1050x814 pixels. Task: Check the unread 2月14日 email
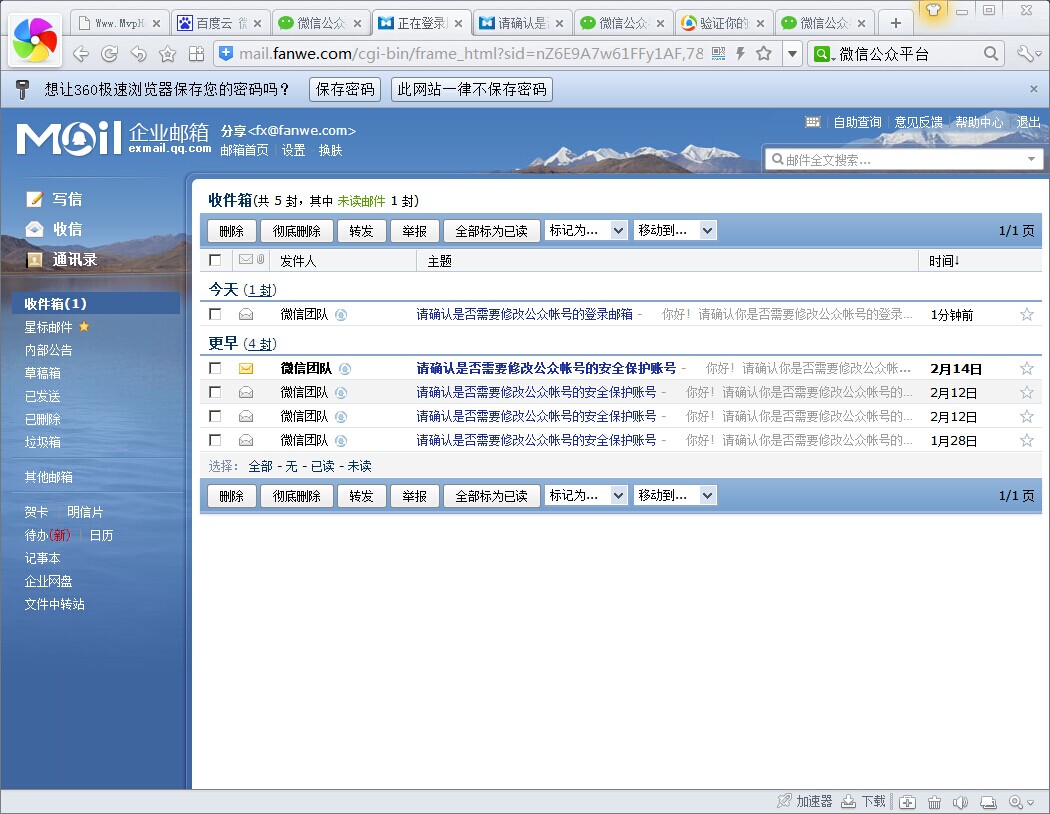(215, 368)
